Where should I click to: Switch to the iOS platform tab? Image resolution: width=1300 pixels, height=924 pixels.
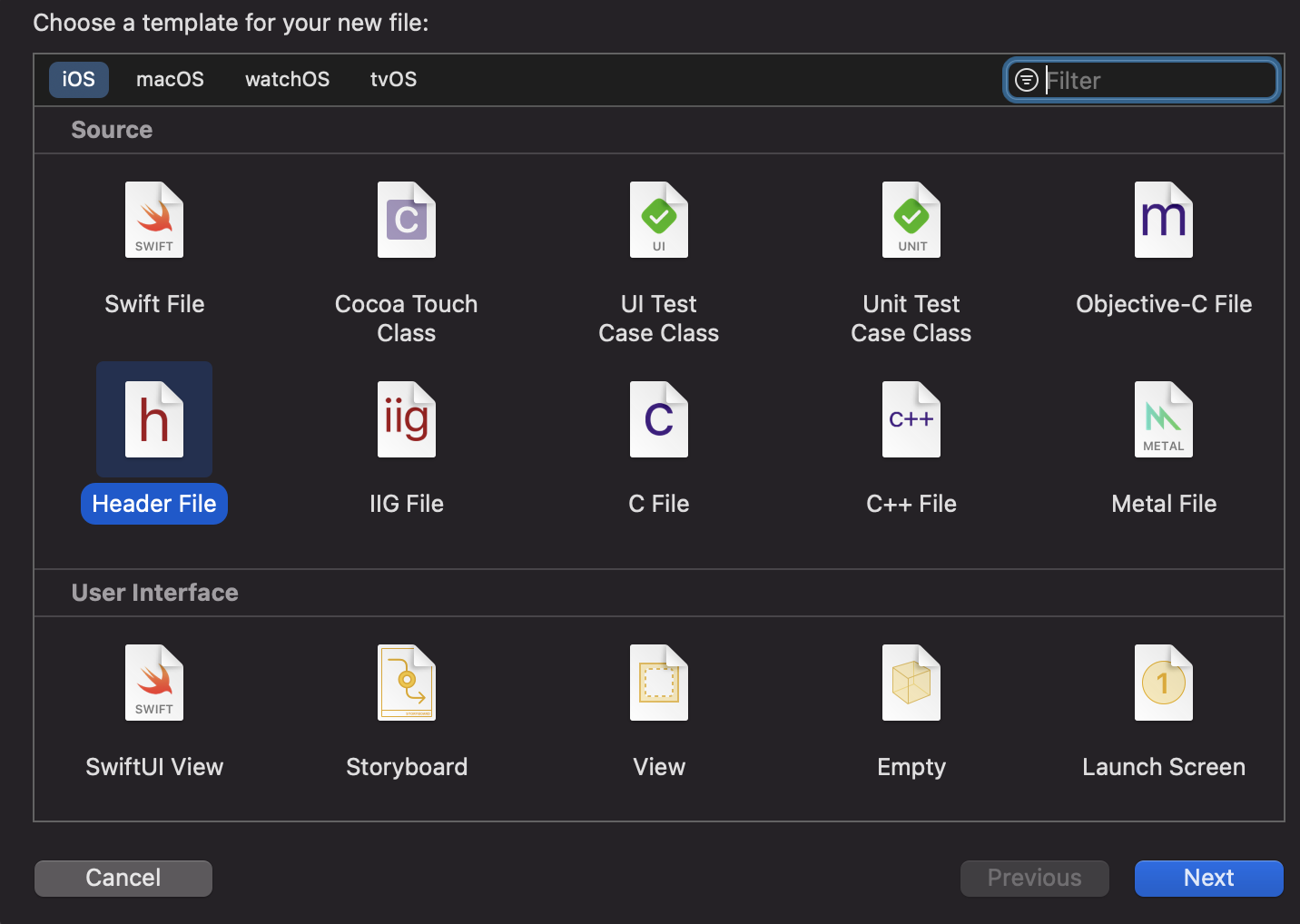79,79
